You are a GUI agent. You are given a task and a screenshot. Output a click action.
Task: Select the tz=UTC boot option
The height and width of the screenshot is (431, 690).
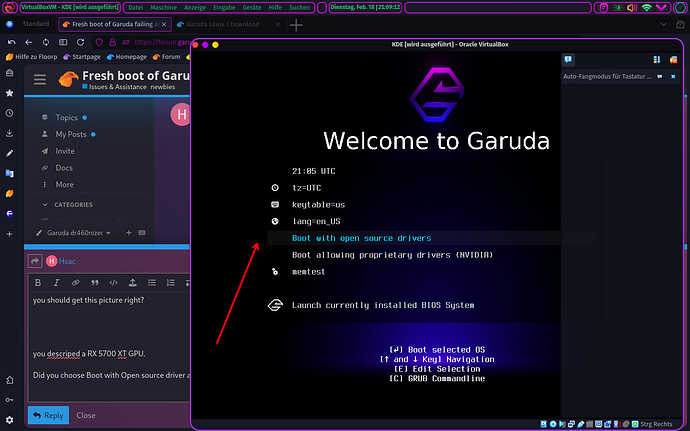pos(307,188)
